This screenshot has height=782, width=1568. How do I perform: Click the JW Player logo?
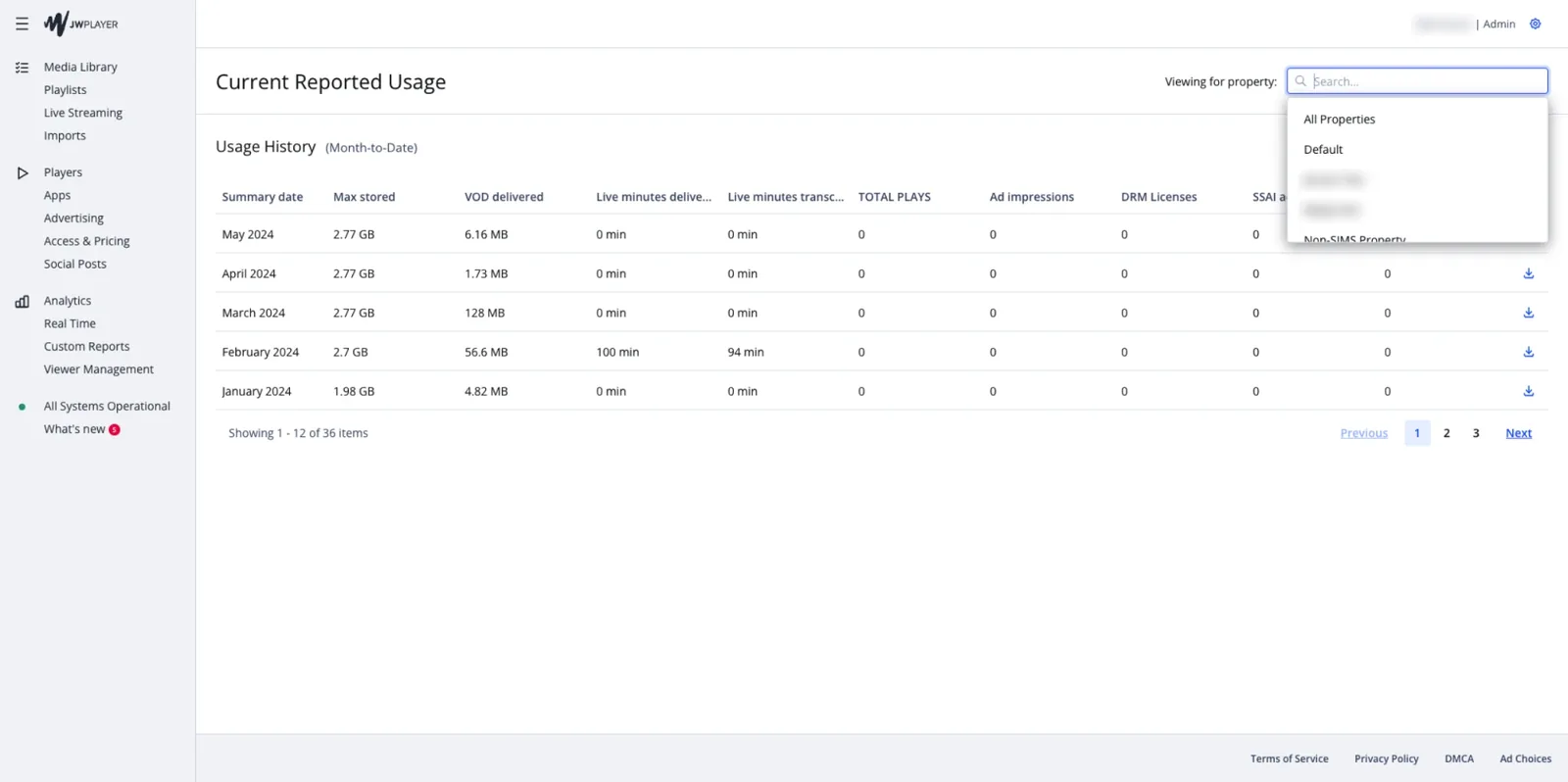coord(80,24)
